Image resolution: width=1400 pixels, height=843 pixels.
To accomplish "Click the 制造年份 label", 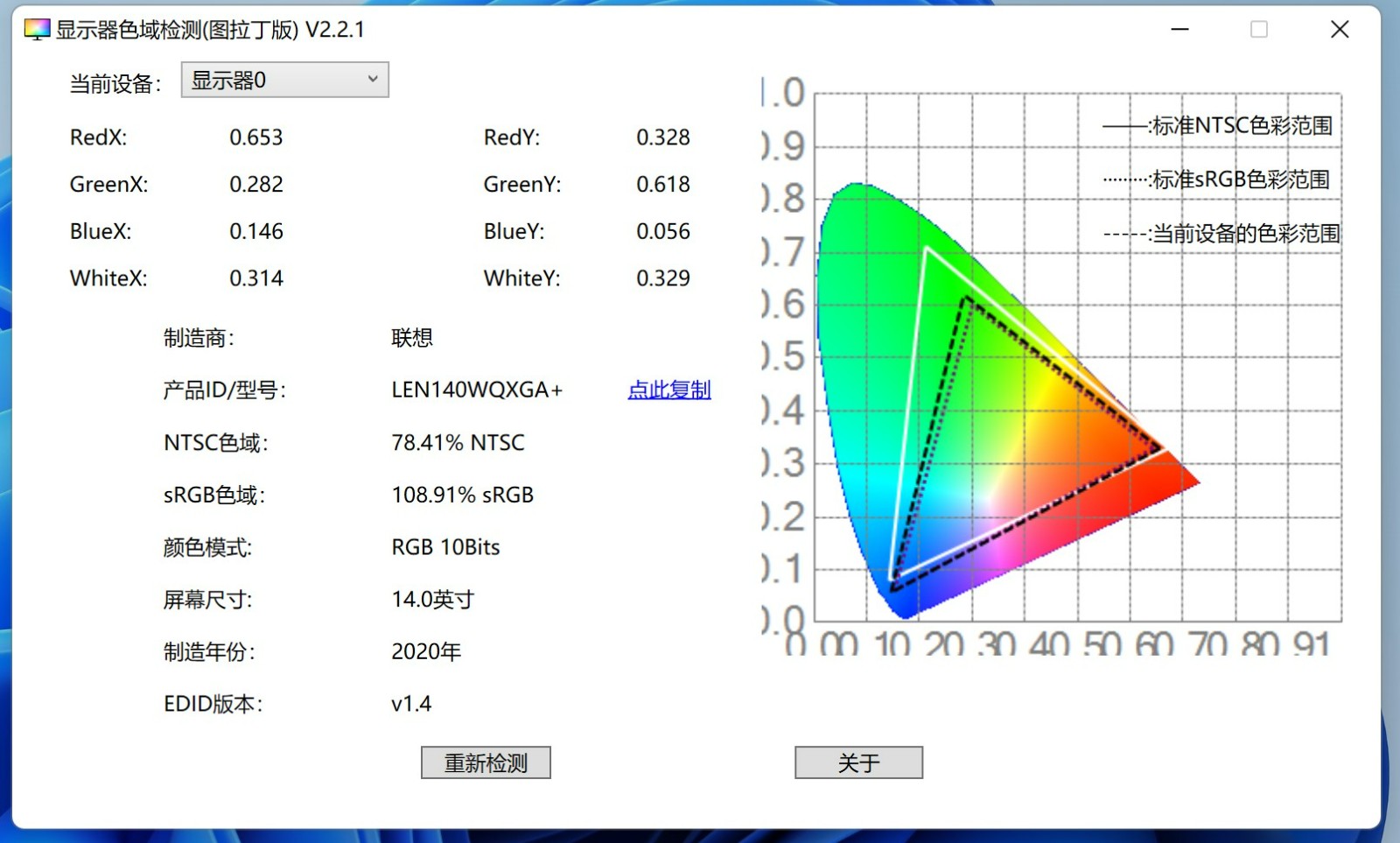I will (x=209, y=652).
